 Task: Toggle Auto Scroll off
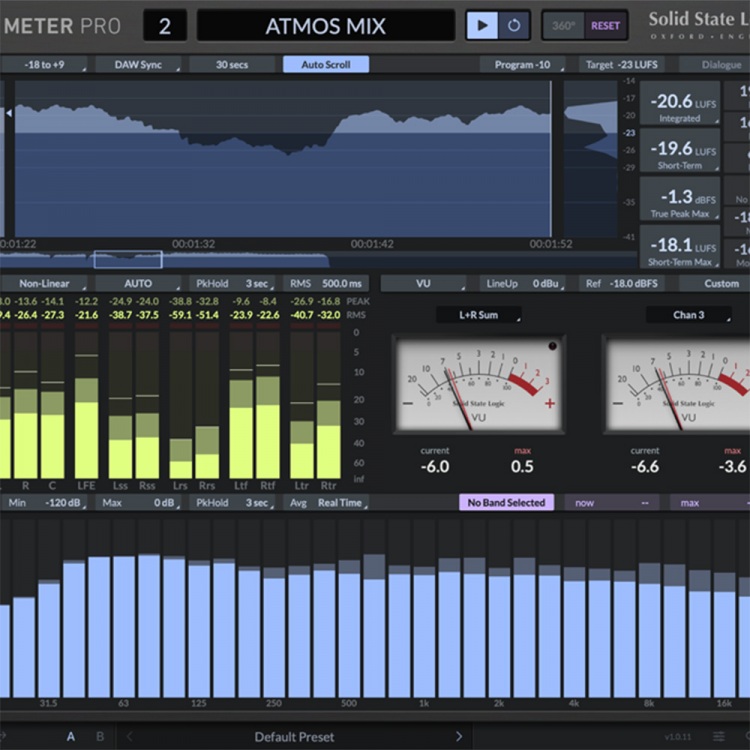[326, 65]
